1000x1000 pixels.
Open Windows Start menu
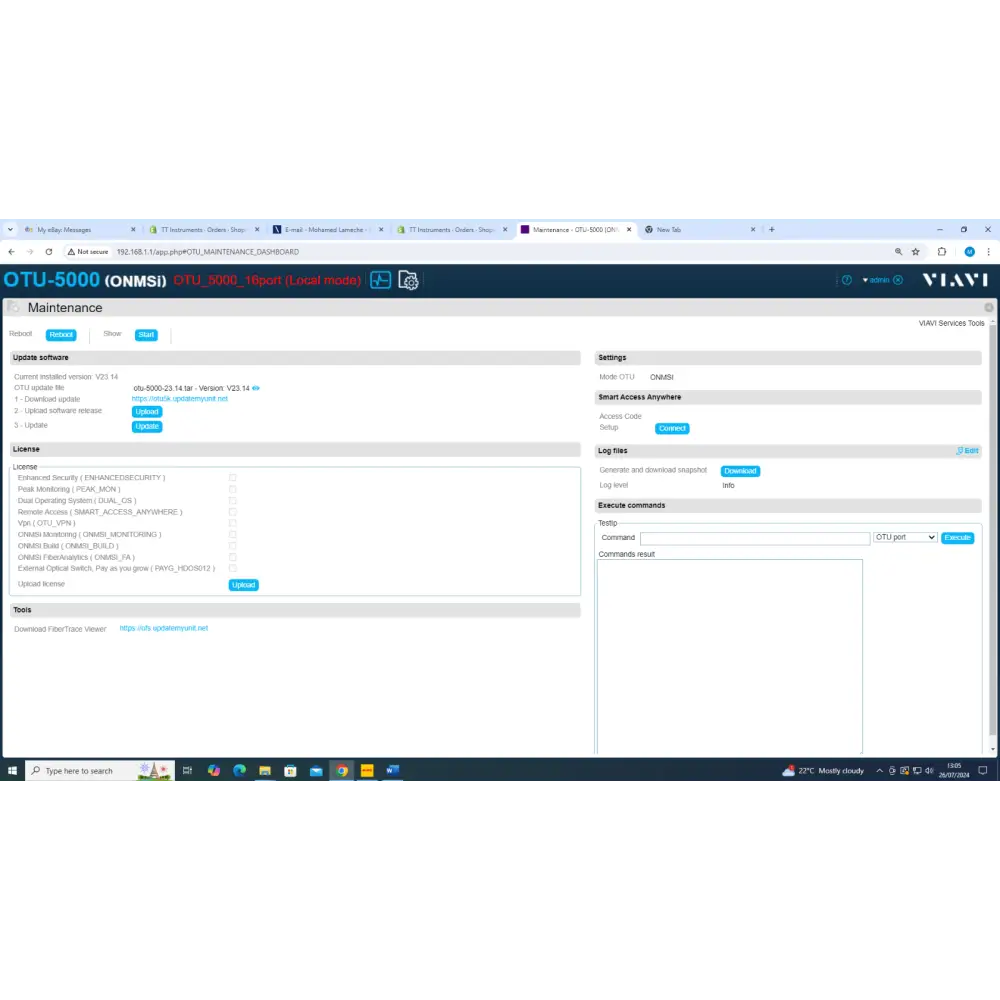[x=12, y=770]
